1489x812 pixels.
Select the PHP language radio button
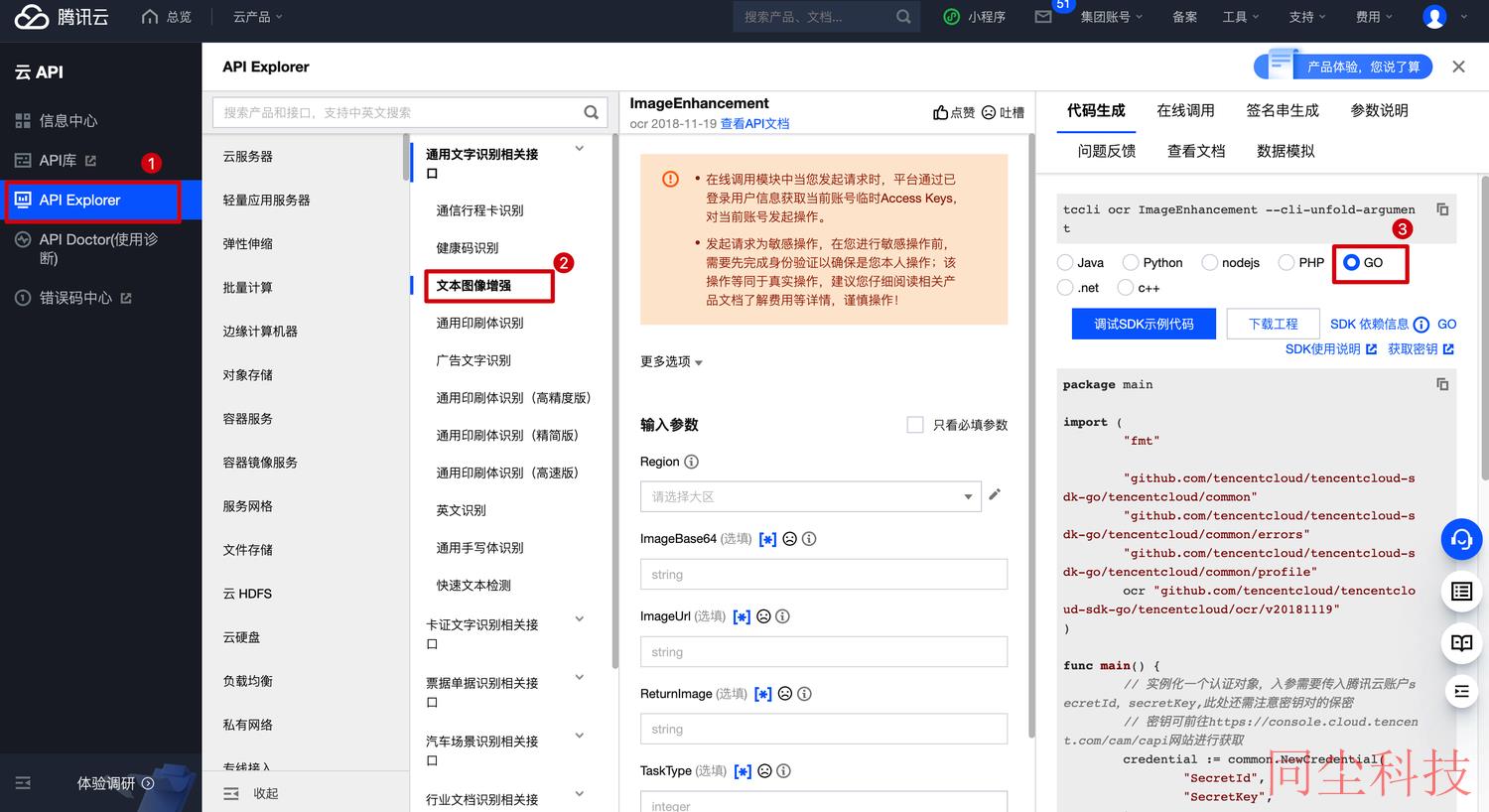point(1286,262)
